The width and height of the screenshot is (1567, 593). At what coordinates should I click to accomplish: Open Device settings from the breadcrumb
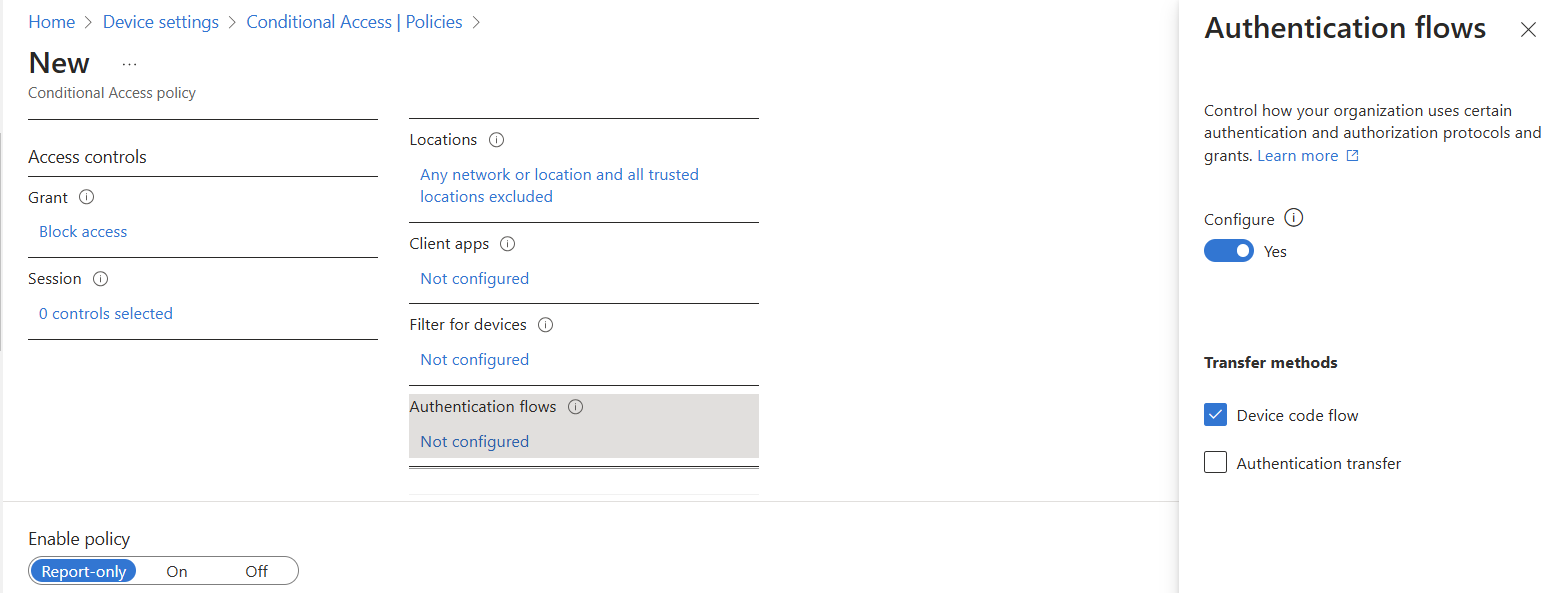pyautogui.click(x=160, y=21)
